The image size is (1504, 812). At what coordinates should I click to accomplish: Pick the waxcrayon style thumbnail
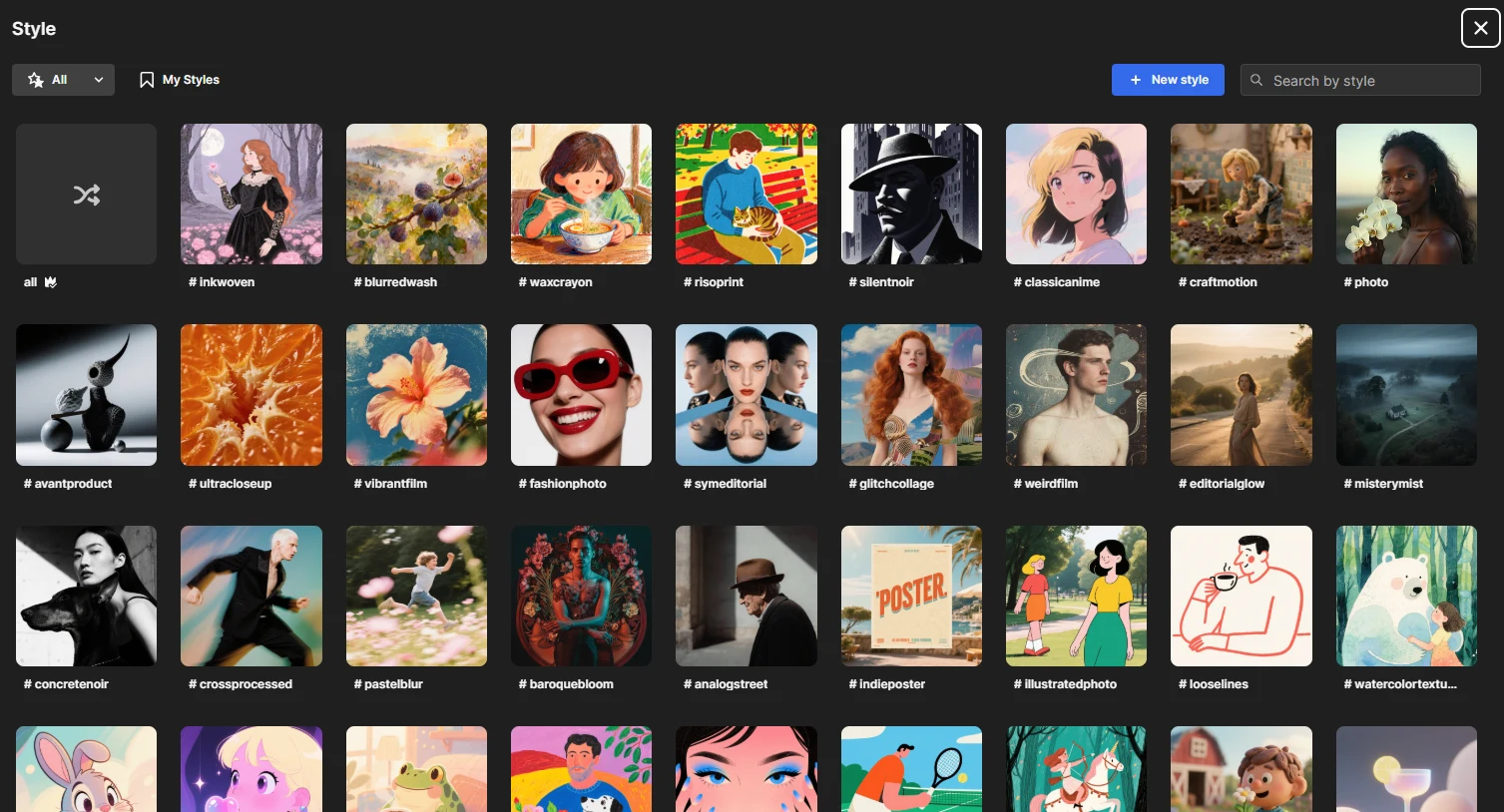[x=581, y=194]
